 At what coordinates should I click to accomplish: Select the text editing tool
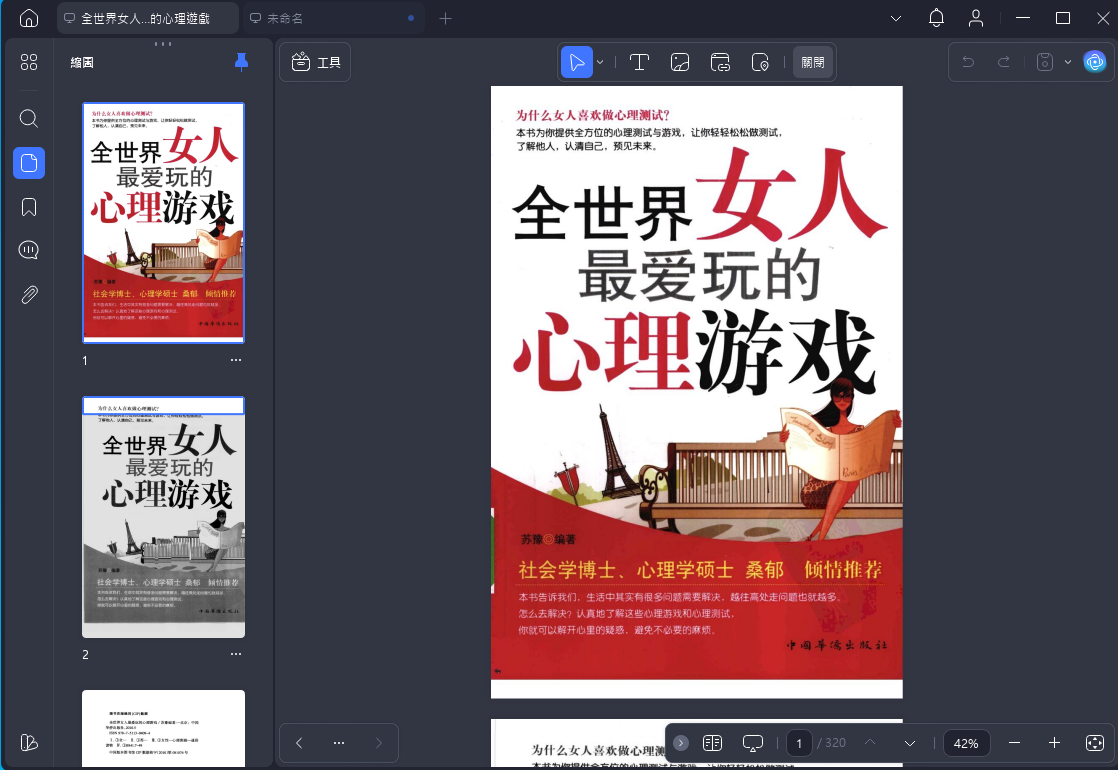[639, 62]
